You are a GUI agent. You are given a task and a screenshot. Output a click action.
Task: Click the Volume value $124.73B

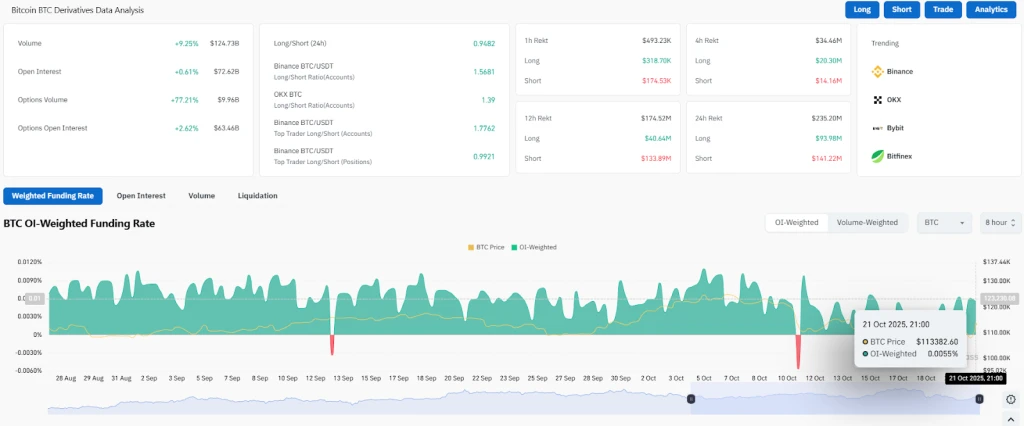point(224,43)
